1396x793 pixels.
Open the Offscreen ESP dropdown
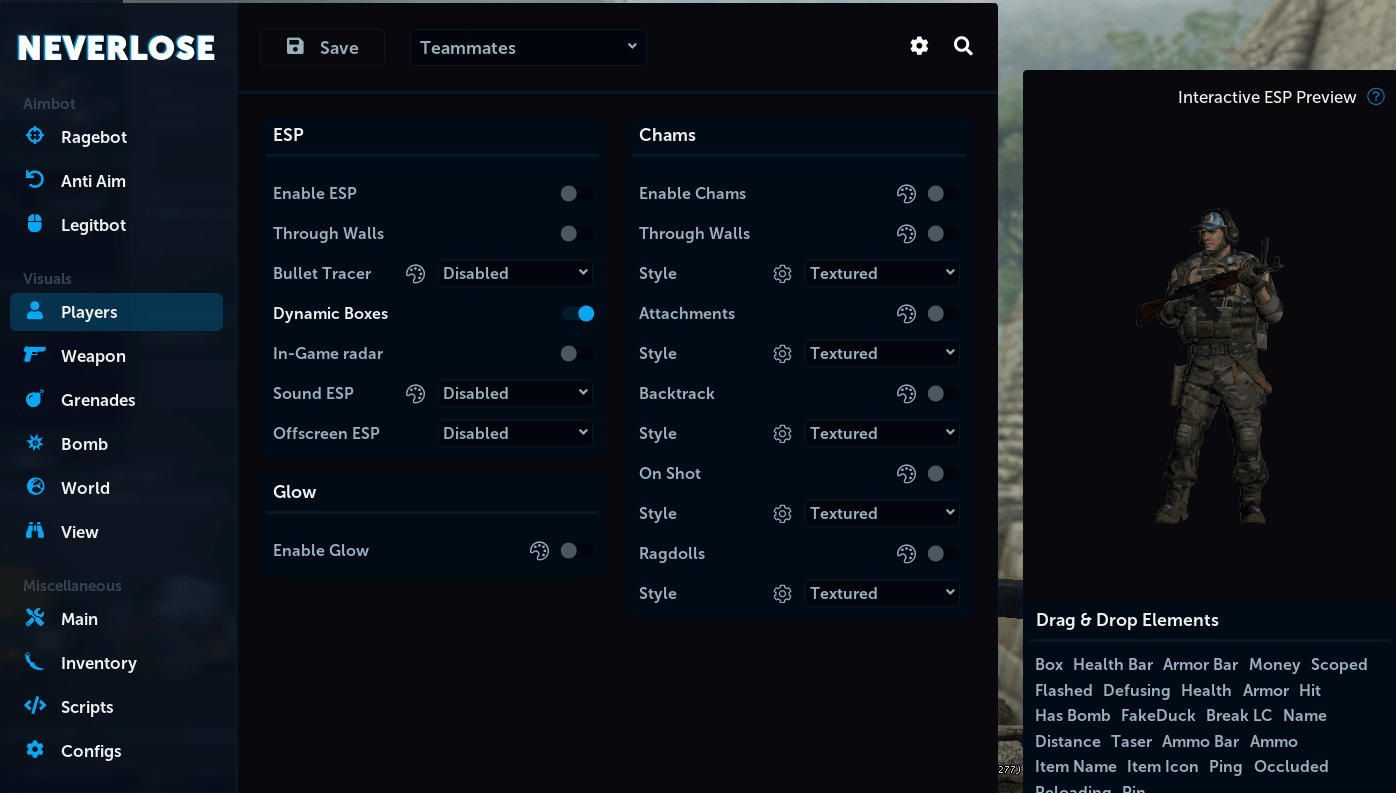coord(515,433)
